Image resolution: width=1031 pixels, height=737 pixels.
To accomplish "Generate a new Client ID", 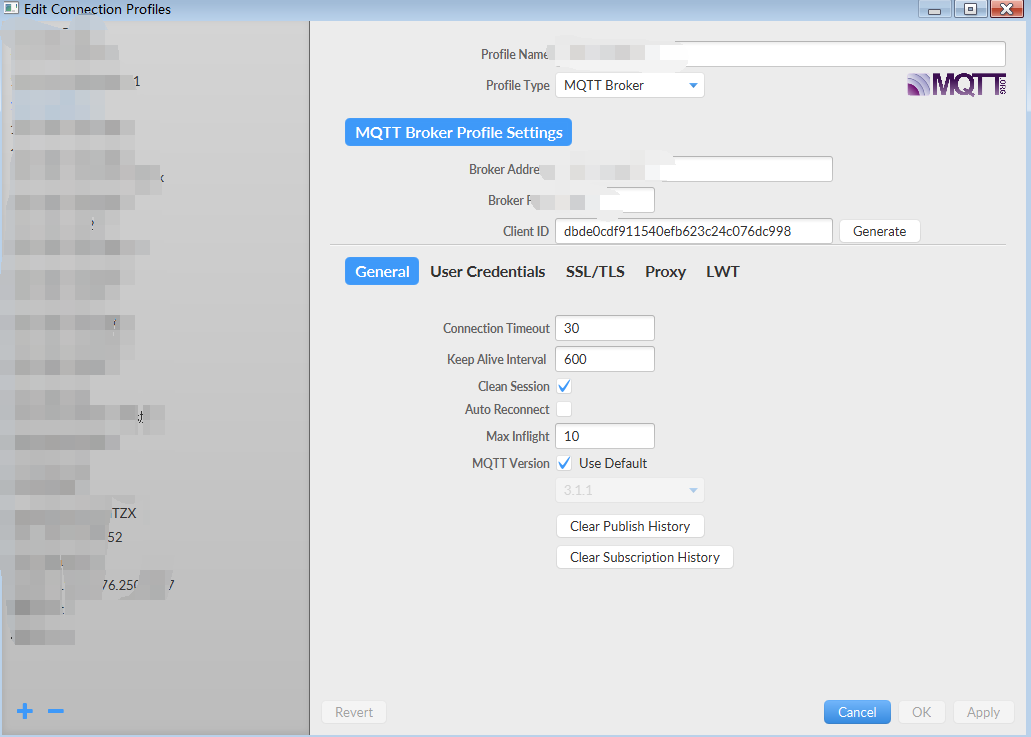I will click(x=879, y=231).
